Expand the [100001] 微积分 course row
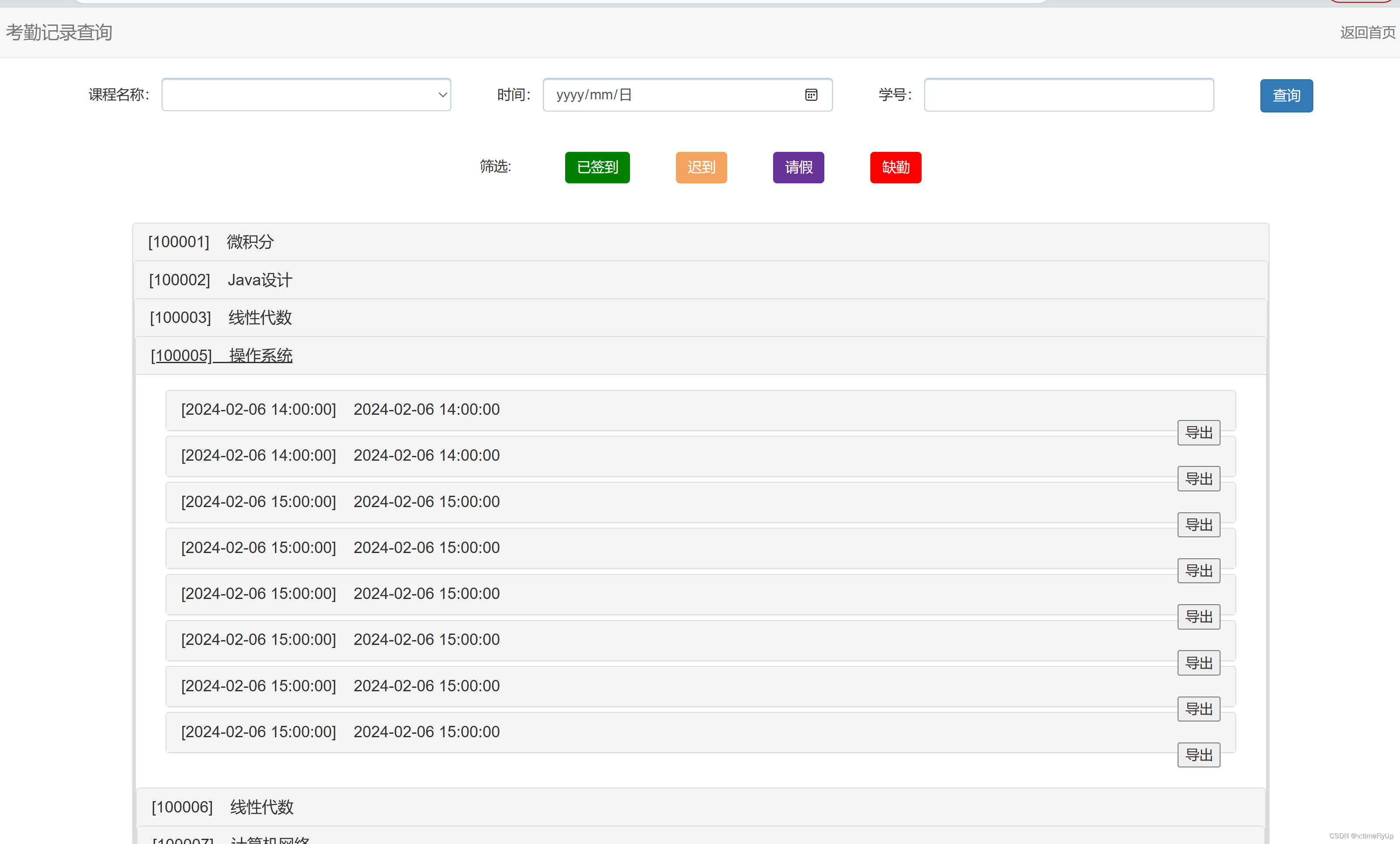This screenshot has height=844, width=1400. (211, 242)
